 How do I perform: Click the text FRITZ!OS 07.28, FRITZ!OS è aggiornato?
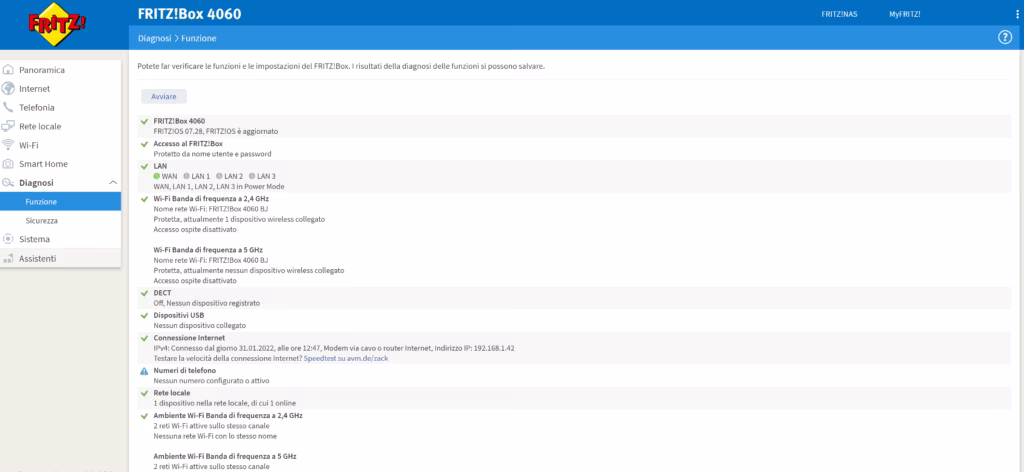coord(216,131)
